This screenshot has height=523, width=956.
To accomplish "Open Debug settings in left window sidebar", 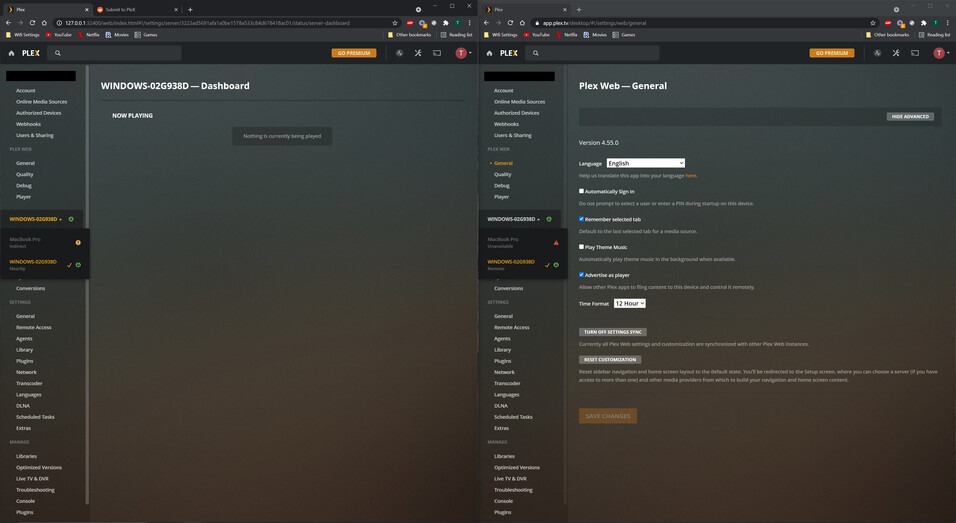I will [24, 185].
